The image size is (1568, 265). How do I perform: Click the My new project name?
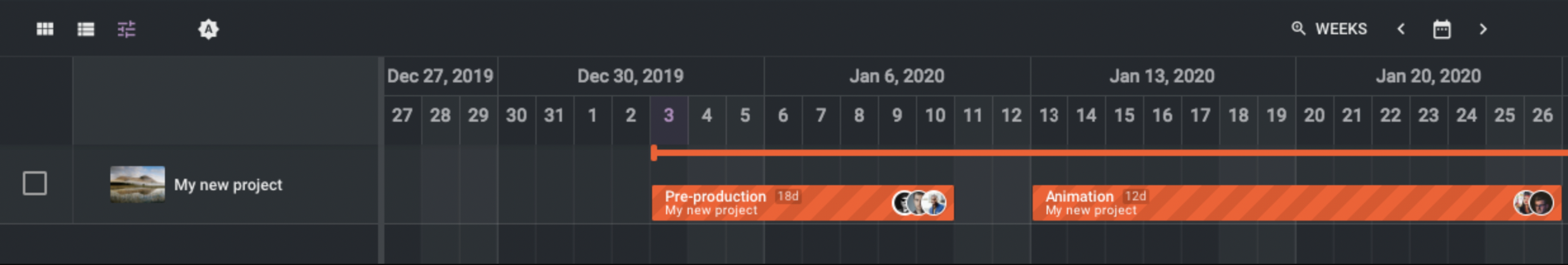pos(228,185)
